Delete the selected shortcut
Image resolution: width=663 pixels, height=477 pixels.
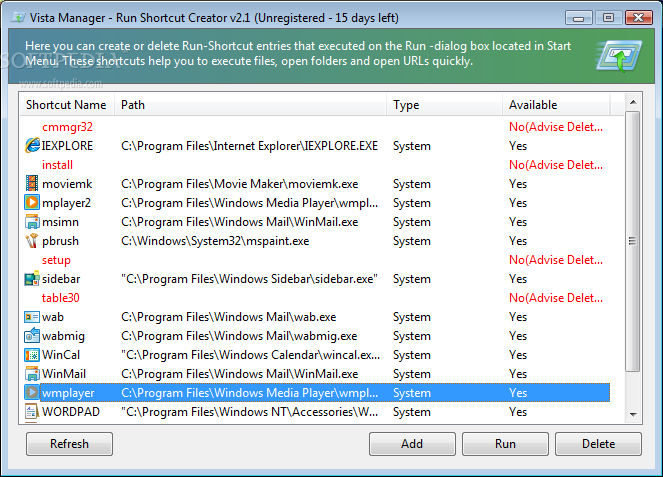tap(598, 444)
